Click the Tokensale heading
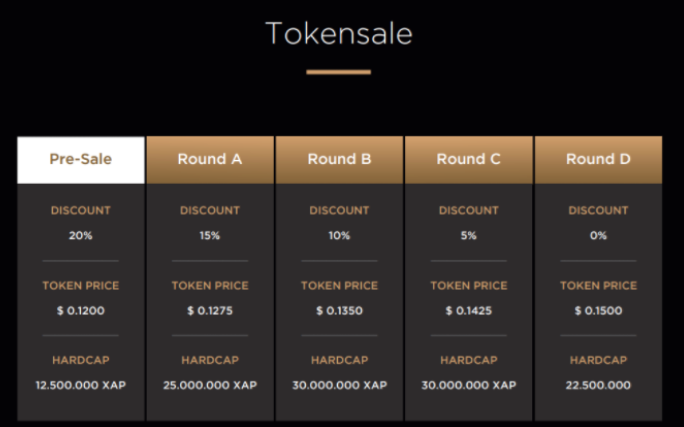This screenshot has height=427, width=684. click(339, 33)
